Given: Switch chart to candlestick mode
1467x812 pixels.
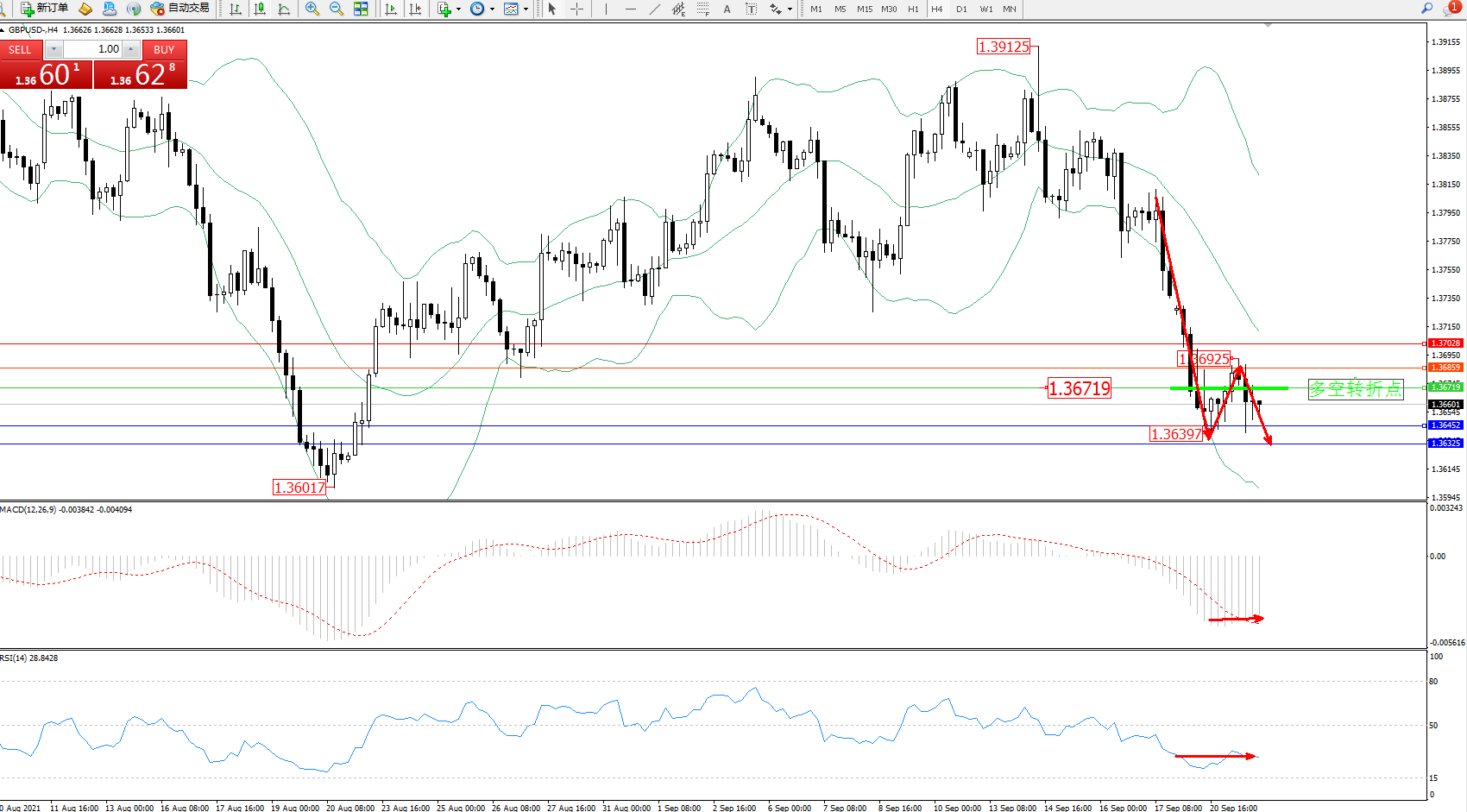Looking at the screenshot, I should click(x=260, y=9).
